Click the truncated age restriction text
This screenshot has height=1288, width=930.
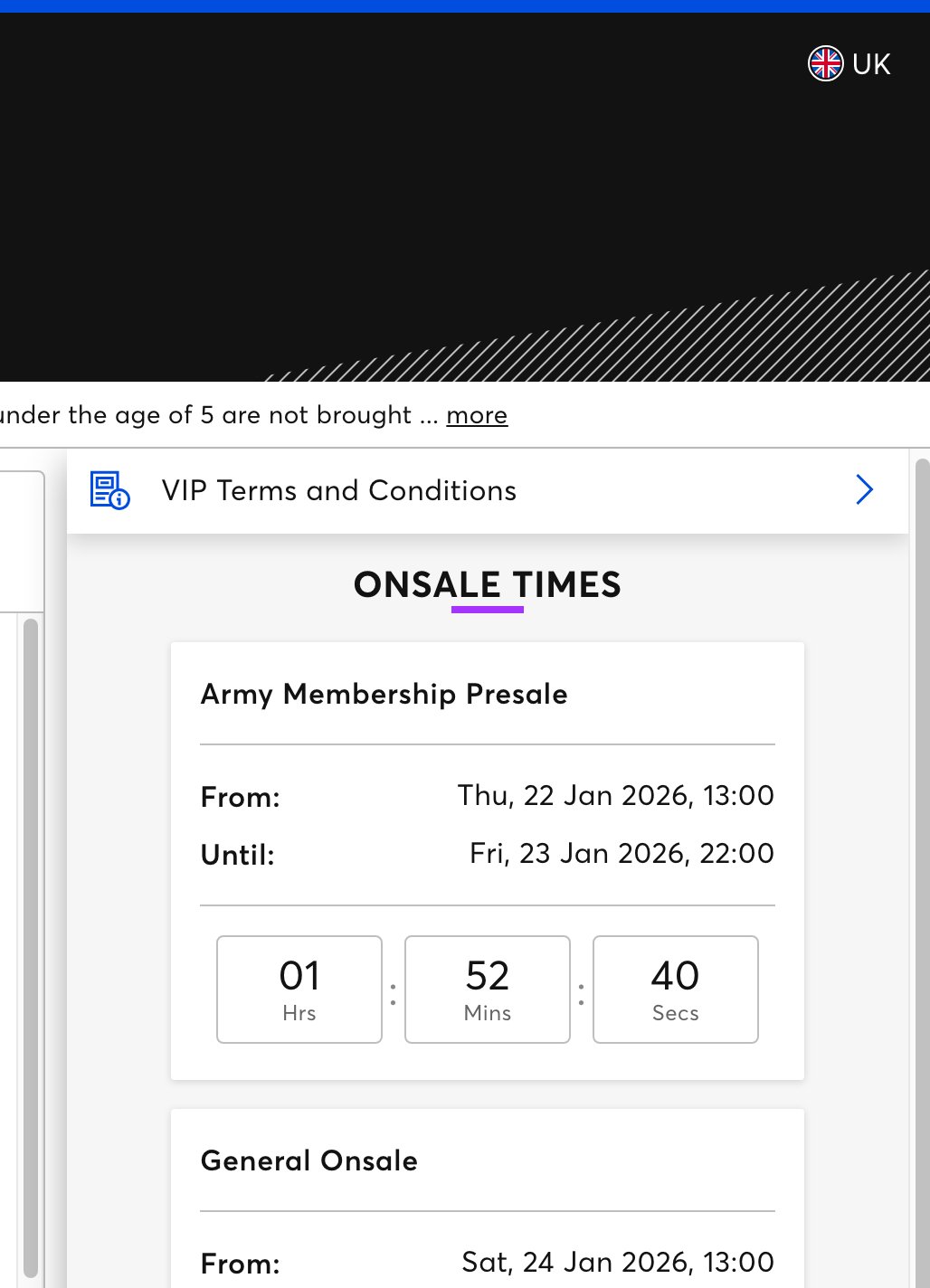coord(206,415)
